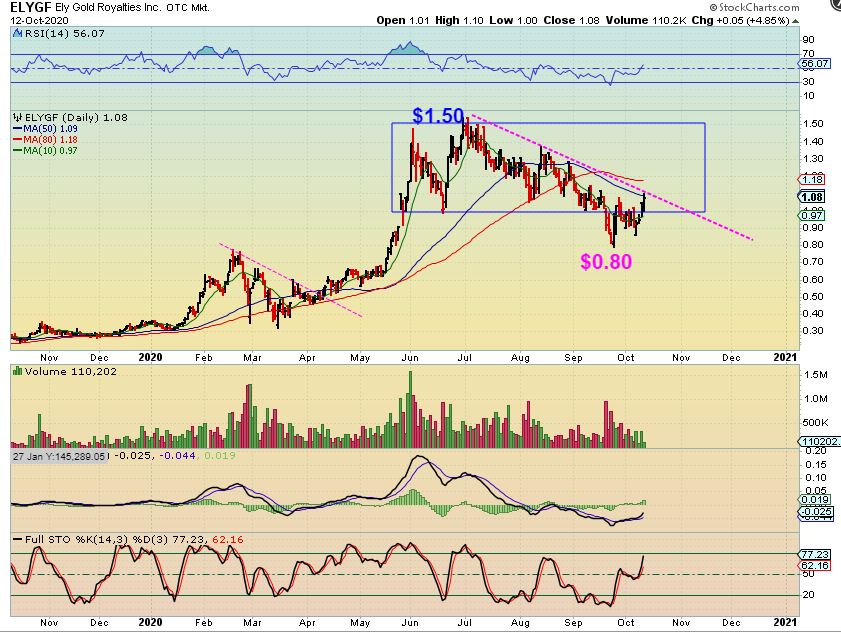The image size is (841, 632).
Task: Click the blue MA(50) legend line swatch
Action: point(17,129)
